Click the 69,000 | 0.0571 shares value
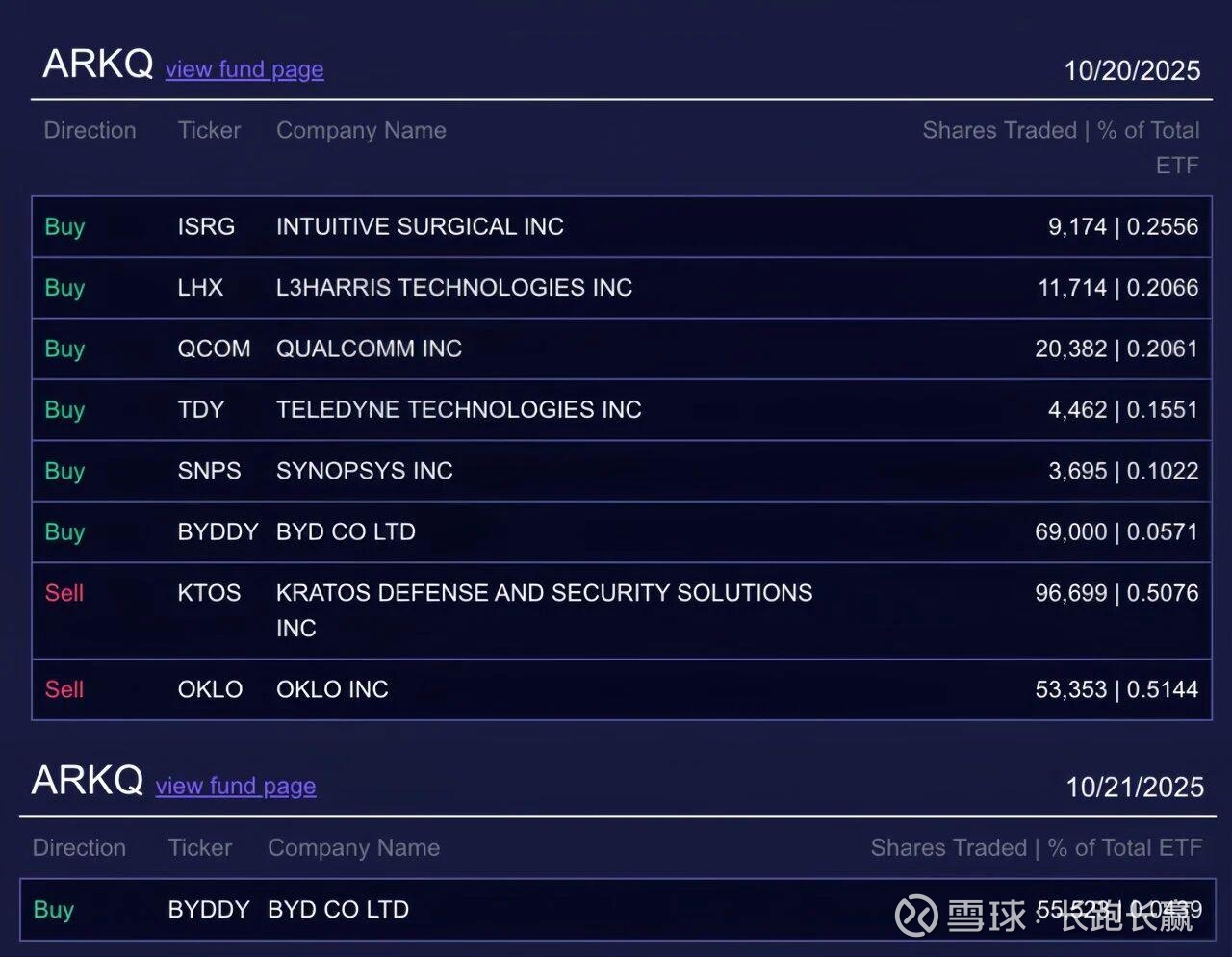The height and width of the screenshot is (957, 1232). pyautogui.click(x=1116, y=531)
